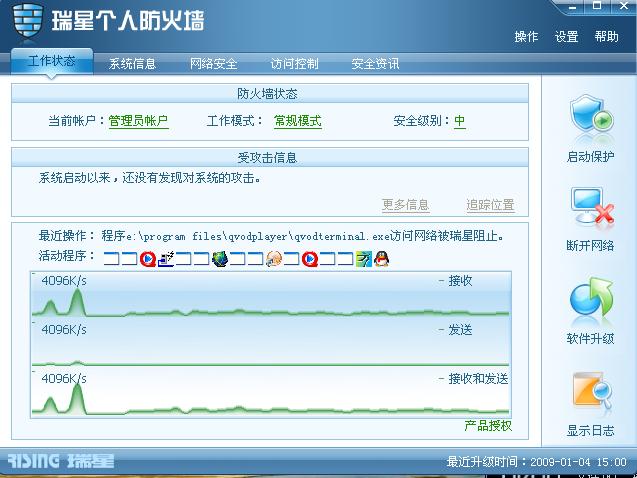
Task: Click the 显示日志 label
Action: (590, 430)
